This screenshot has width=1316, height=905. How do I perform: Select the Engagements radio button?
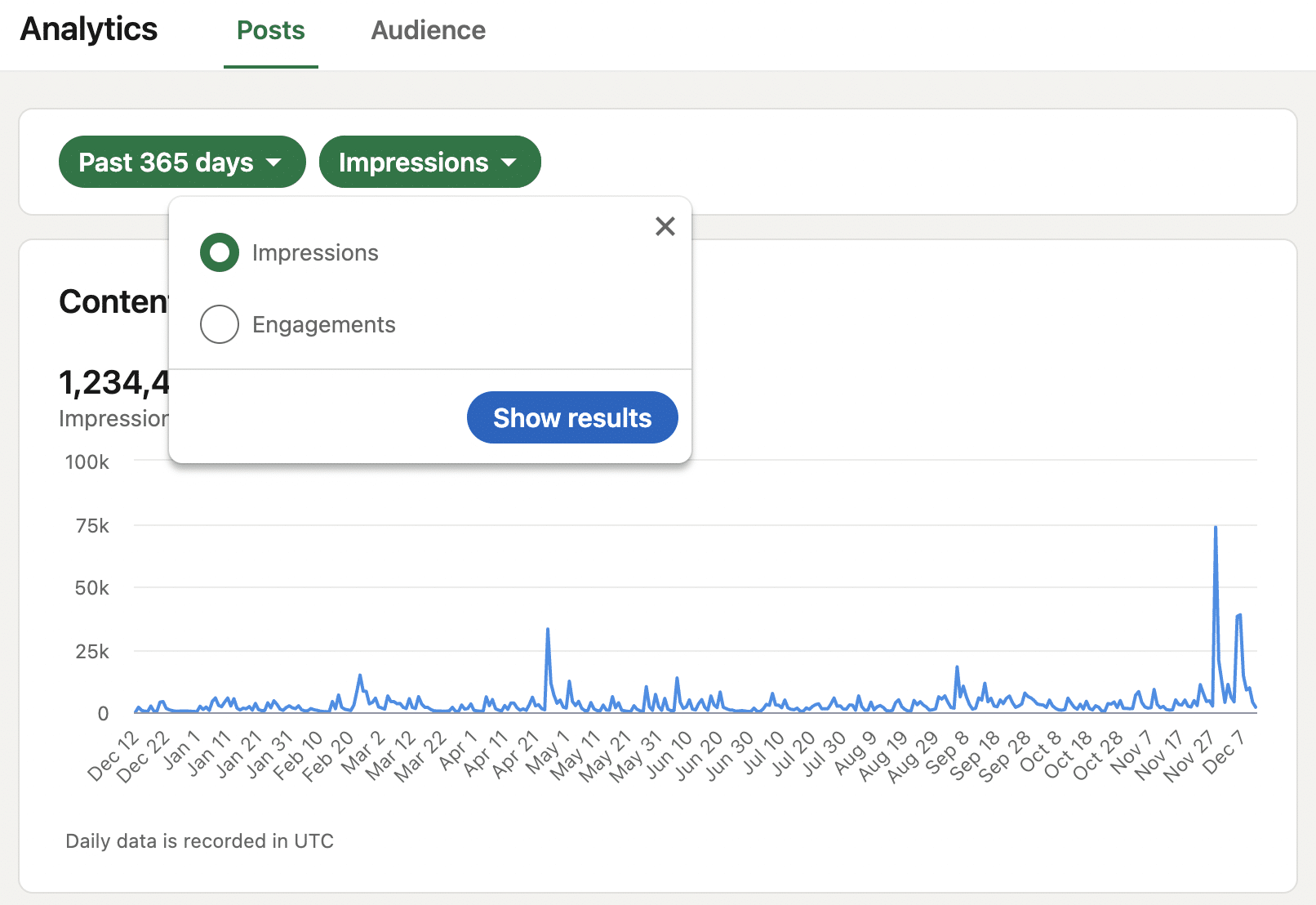click(x=220, y=324)
